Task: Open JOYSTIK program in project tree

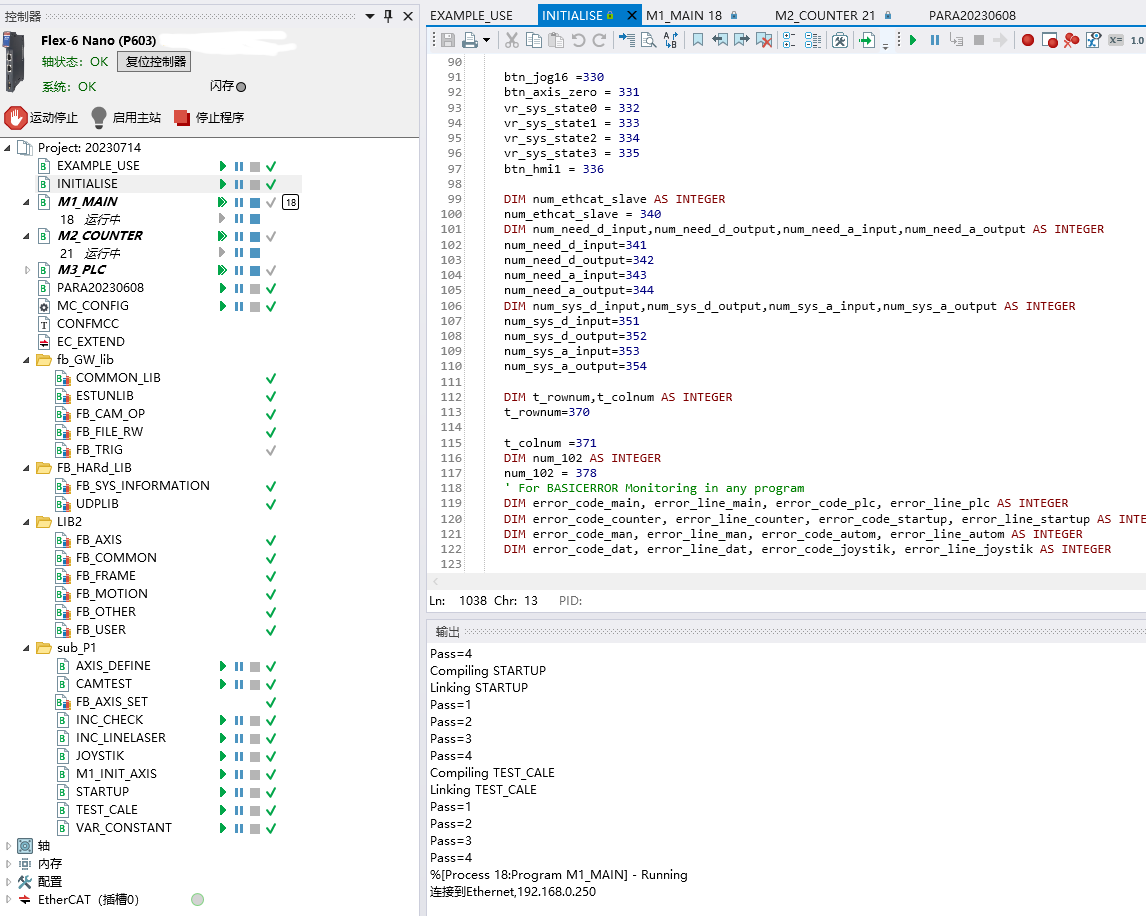Action: coord(100,756)
